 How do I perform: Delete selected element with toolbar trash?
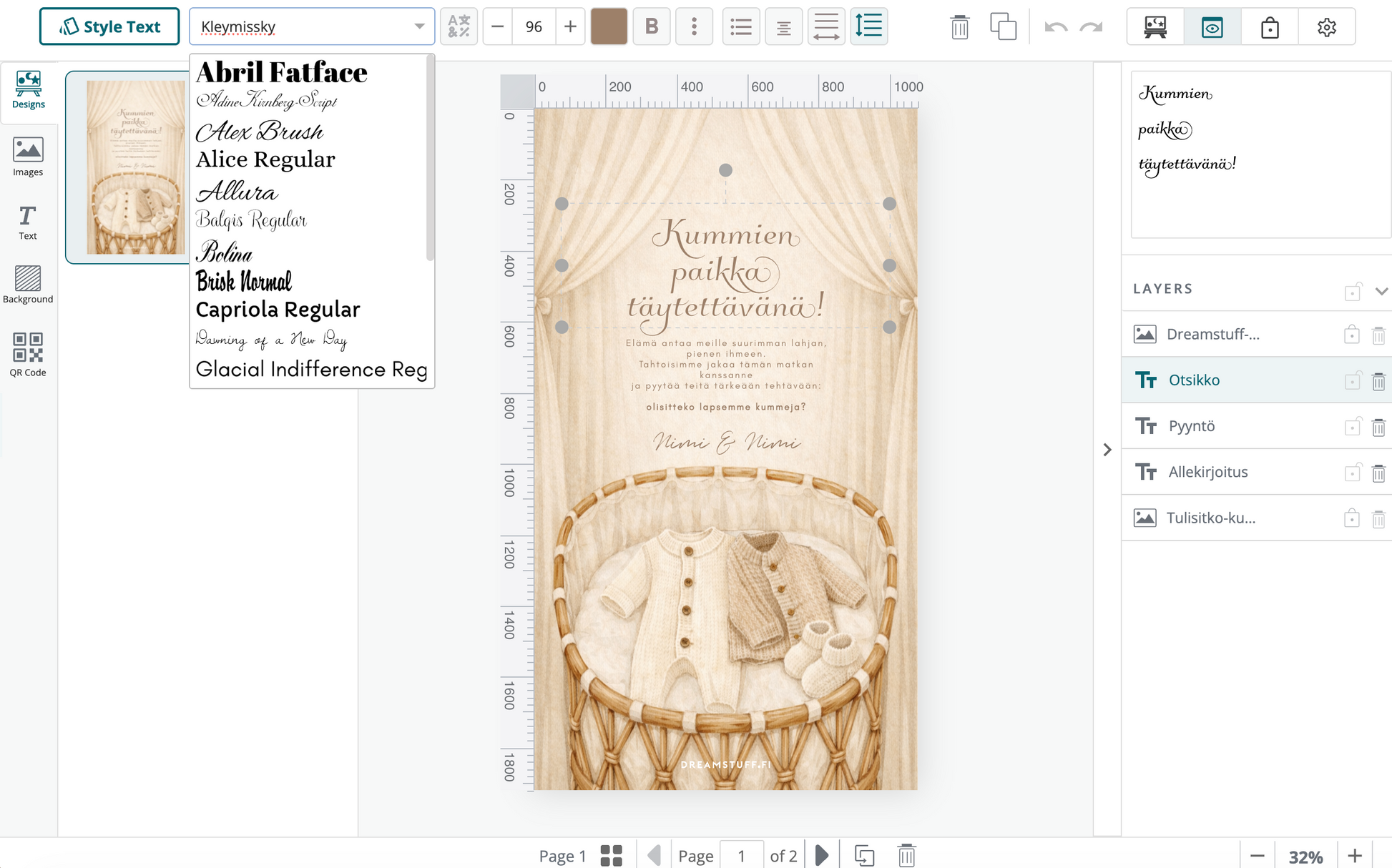(x=960, y=27)
